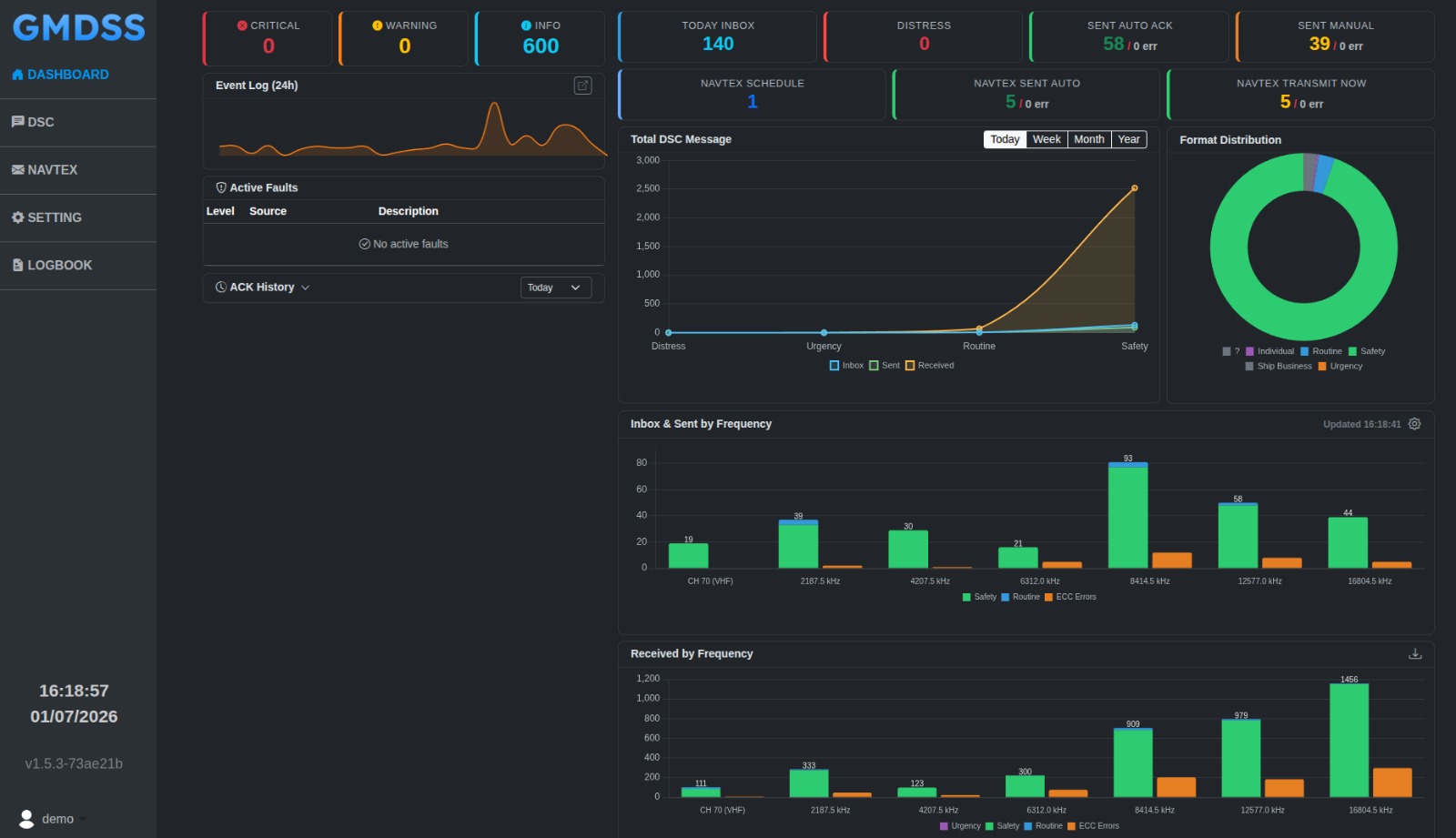
Task: Click the Warning orange alert icon
Action: (x=377, y=25)
